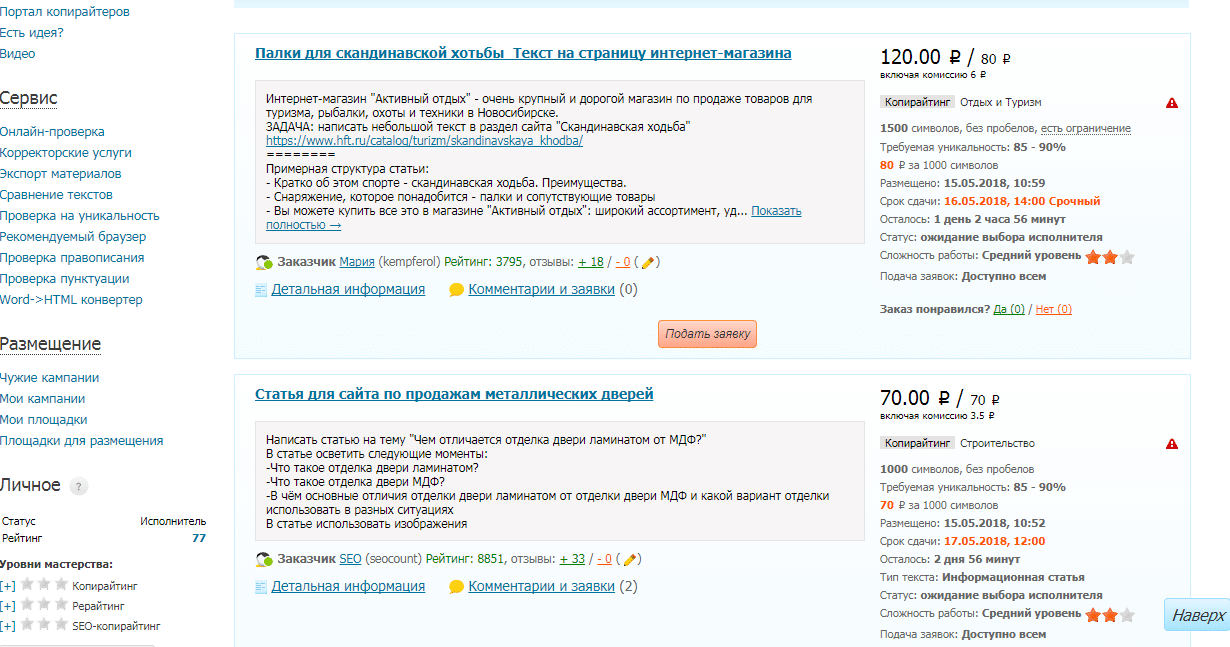Screen dimensions: 1230x647
Task: Click the penguin avatar next to Заказчик Мария
Action: pyautogui.click(x=263, y=264)
